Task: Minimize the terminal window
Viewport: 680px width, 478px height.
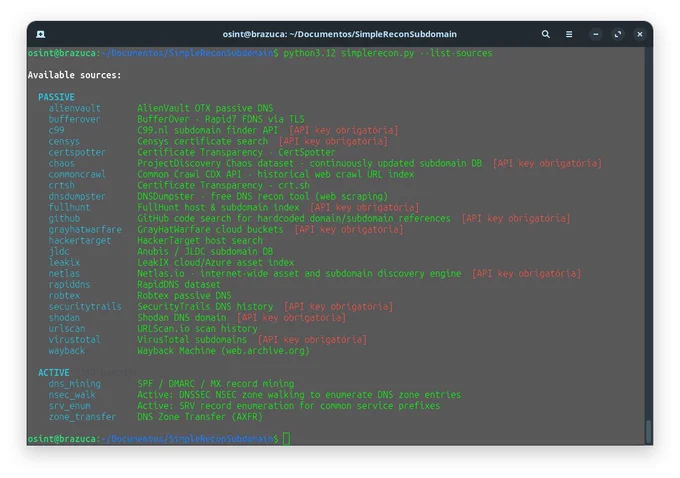Action: 596,34
